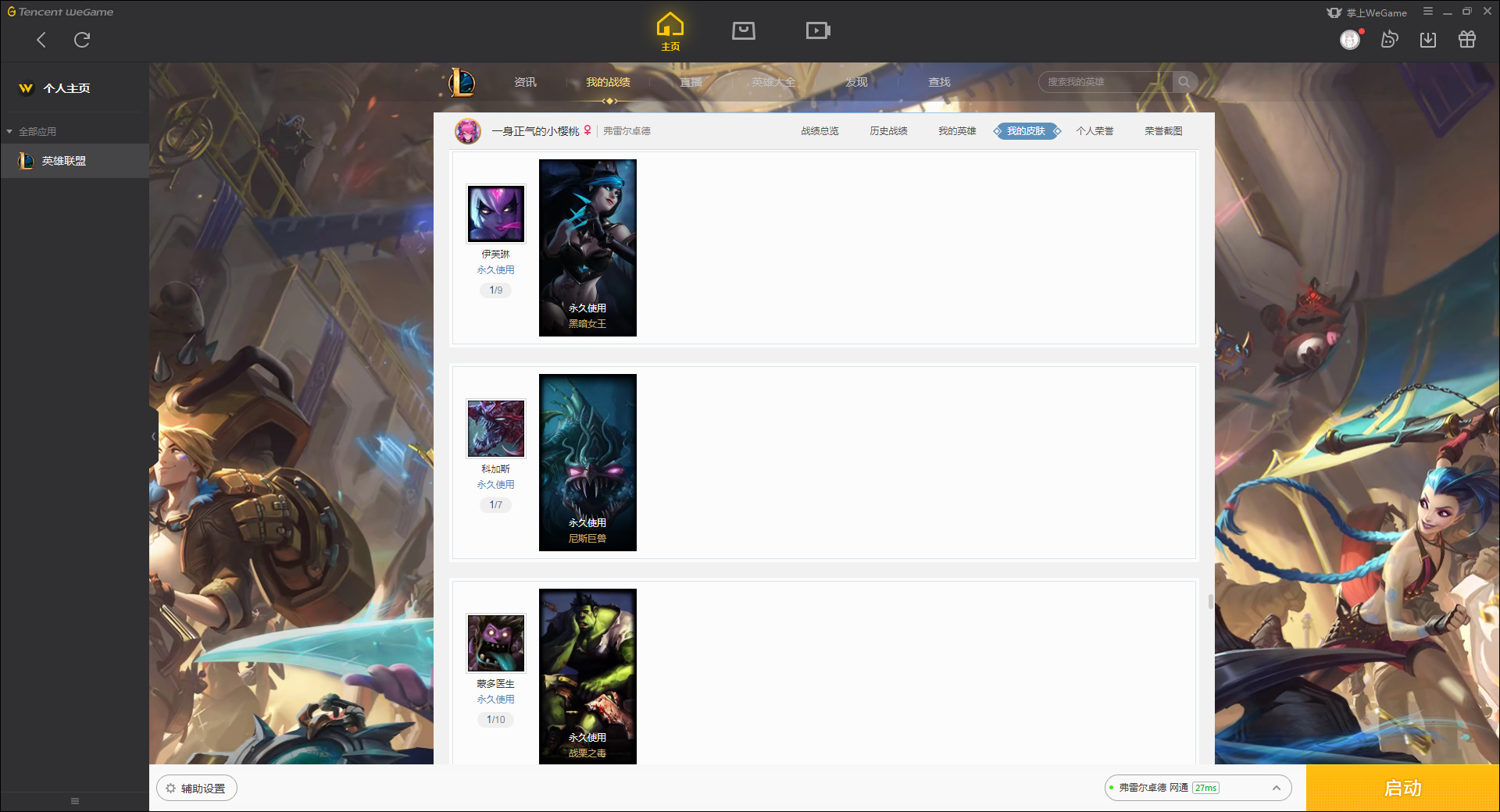Open the hamburger main menu icon
Image resolution: width=1500 pixels, height=812 pixels.
click(x=1428, y=12)
